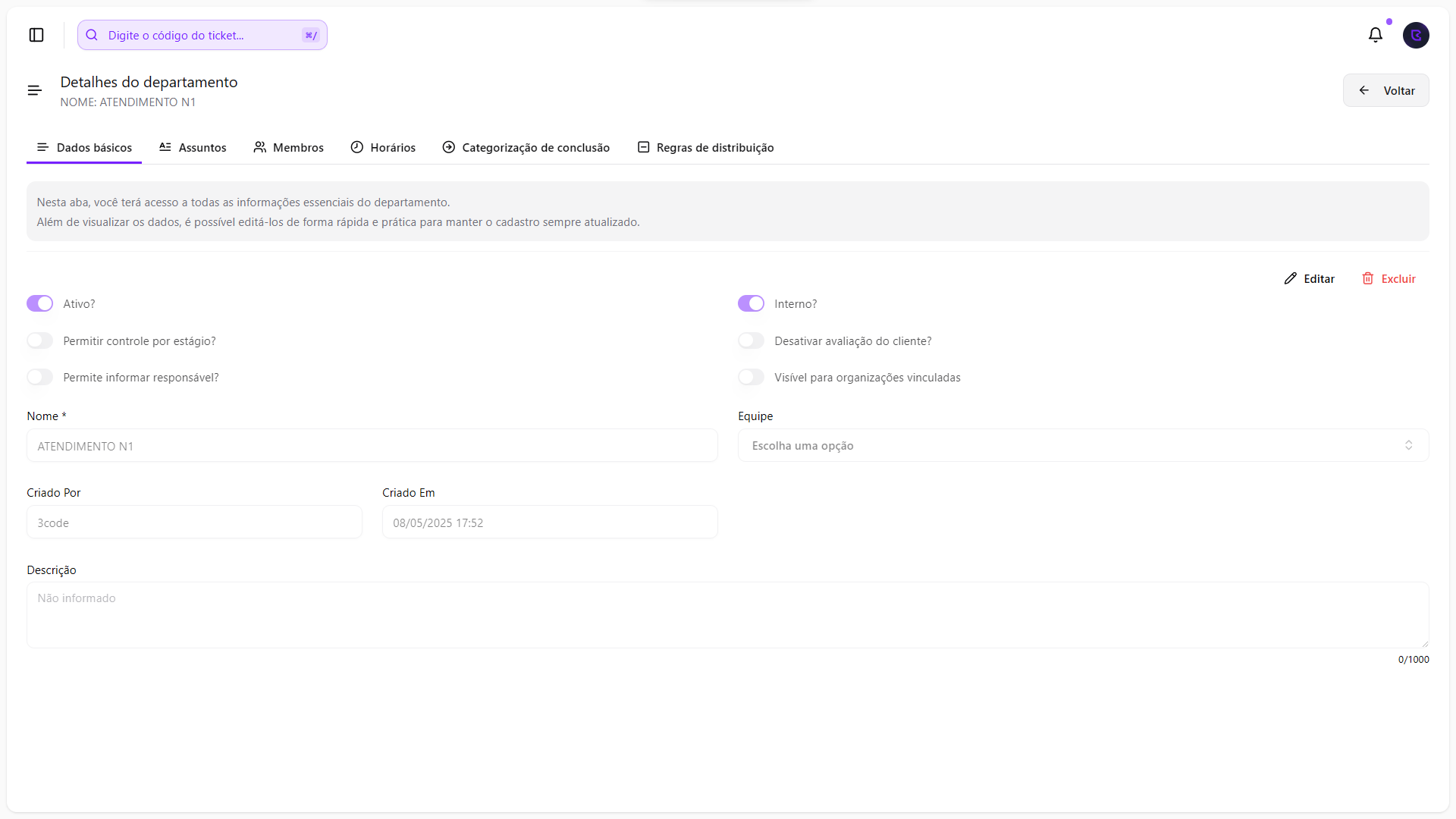Image resolution: width=1456 pixels, height=819 pixels.
Task: Click the Descrição text area
Action: 727,614
